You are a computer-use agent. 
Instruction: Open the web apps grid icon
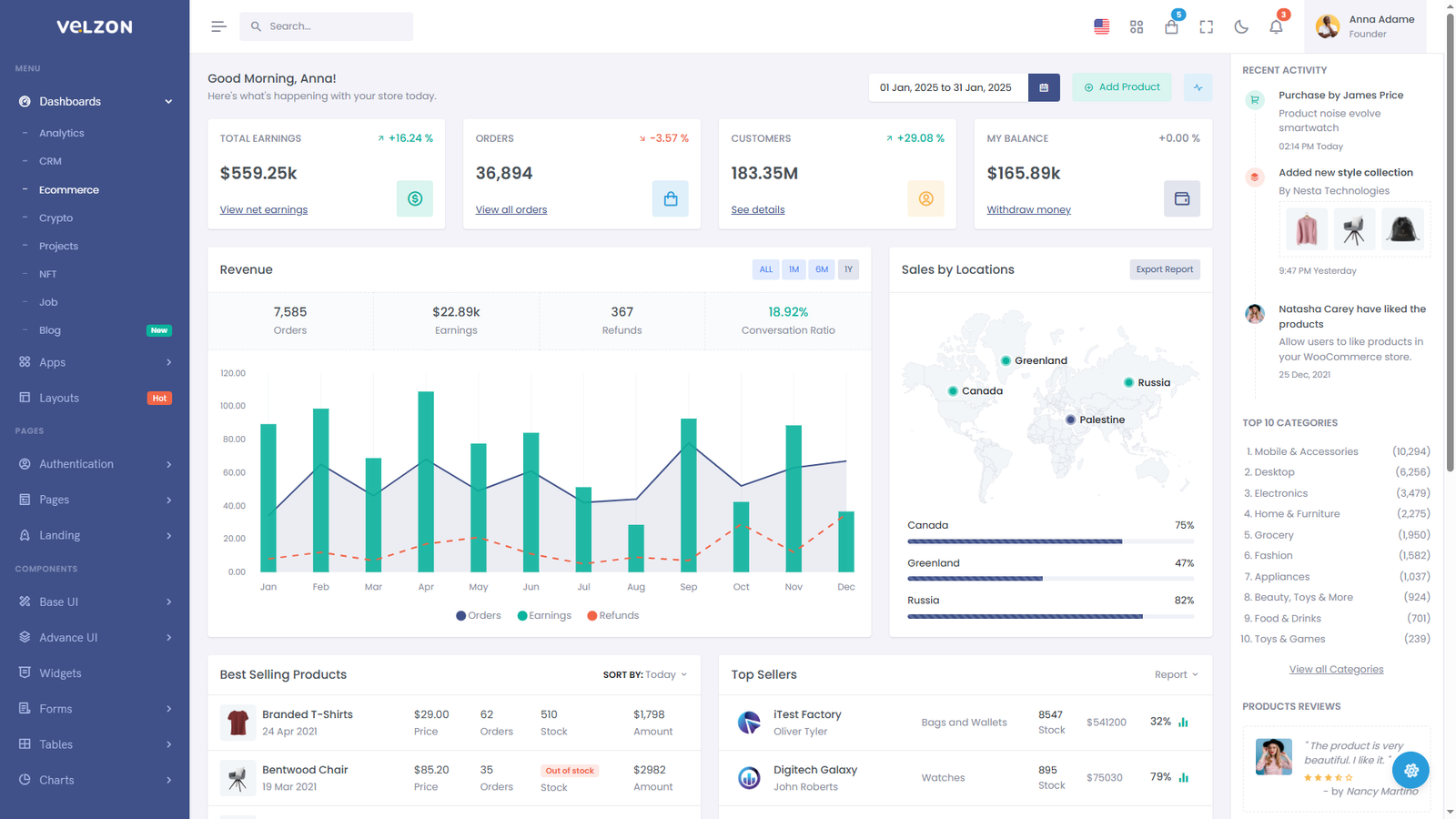click(x=1137, y=26)
